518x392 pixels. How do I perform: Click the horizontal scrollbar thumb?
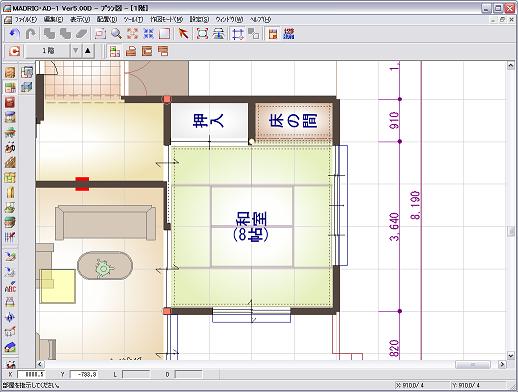(473, 364)
